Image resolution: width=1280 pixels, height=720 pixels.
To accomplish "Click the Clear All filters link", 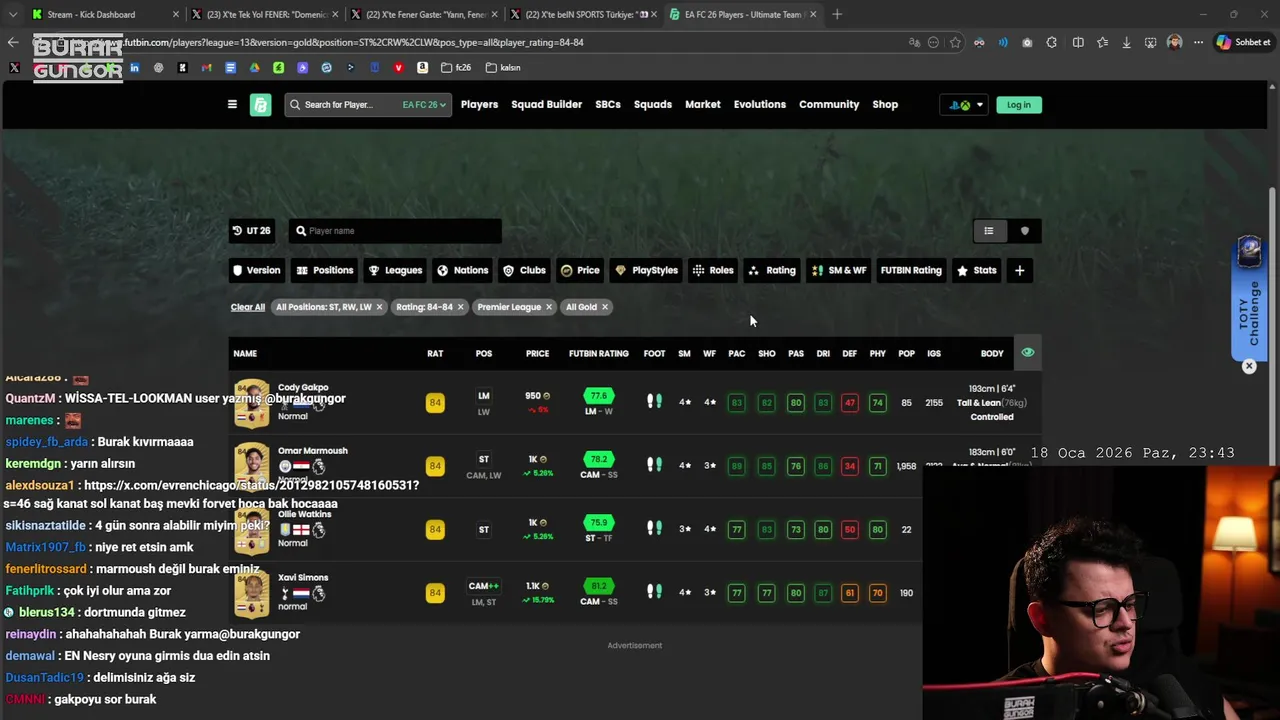I will (248, 307).
